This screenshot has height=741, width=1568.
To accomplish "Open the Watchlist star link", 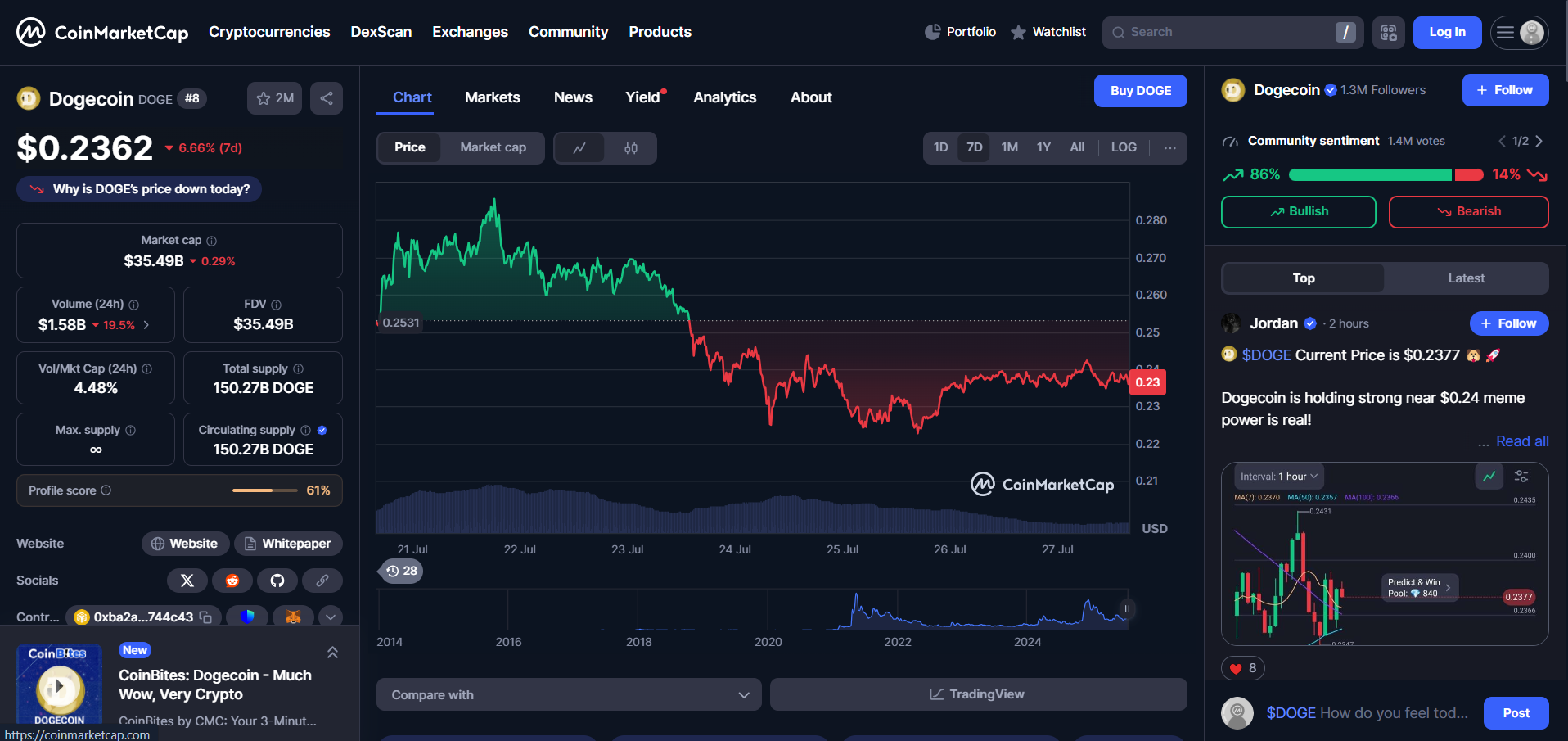I will tap(1048, 32).
